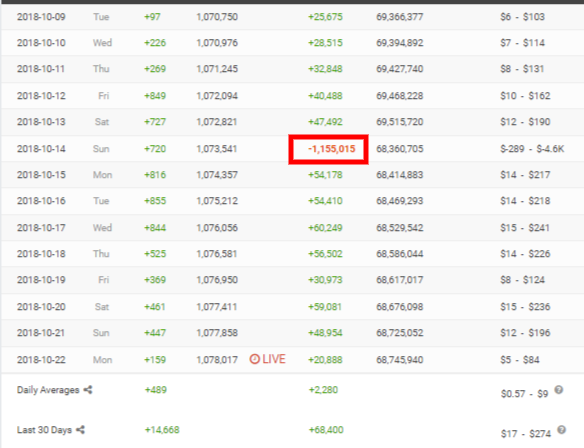
Task: Click subscriber gain +855
Action: (x=155, y=201)
